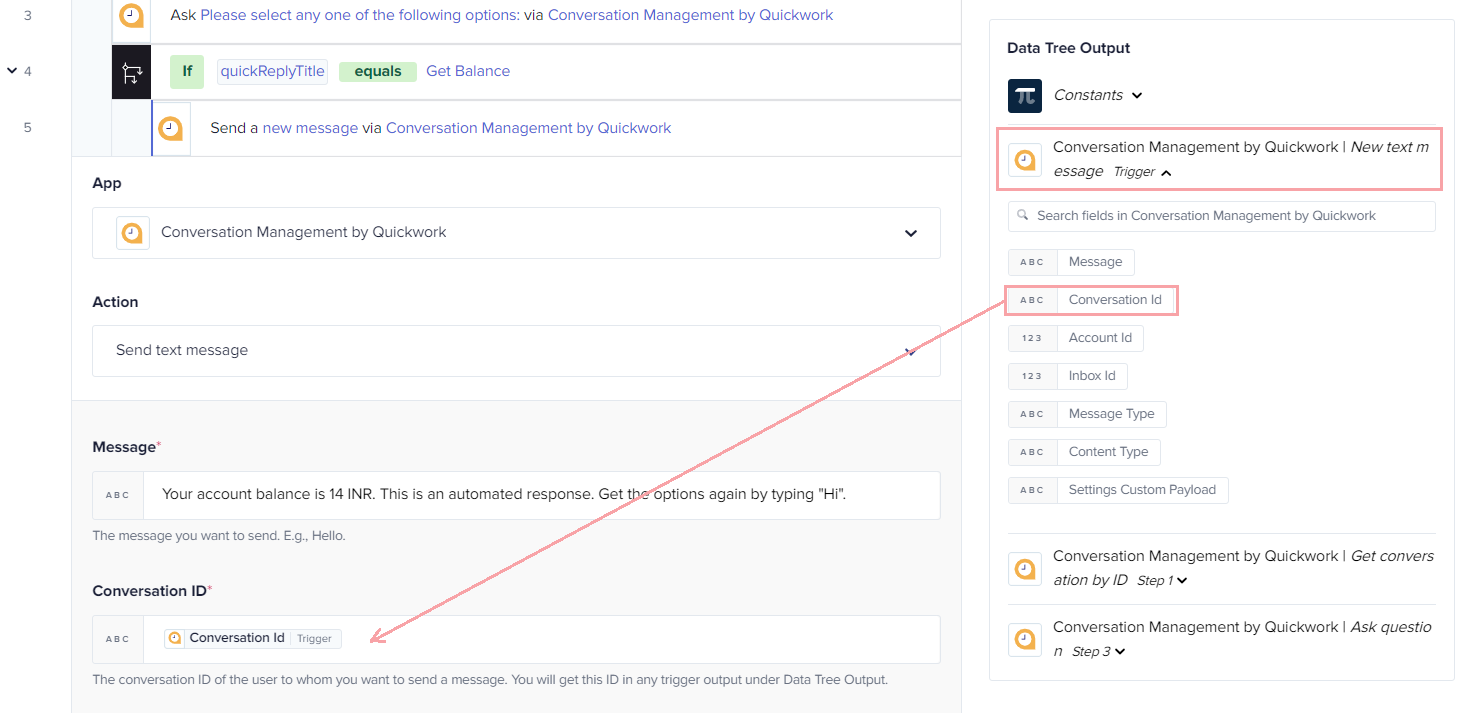Click the New text message trigger app icon
Screen dimensions: 1474x713
pyautogui.click(x=1025, y=160)
